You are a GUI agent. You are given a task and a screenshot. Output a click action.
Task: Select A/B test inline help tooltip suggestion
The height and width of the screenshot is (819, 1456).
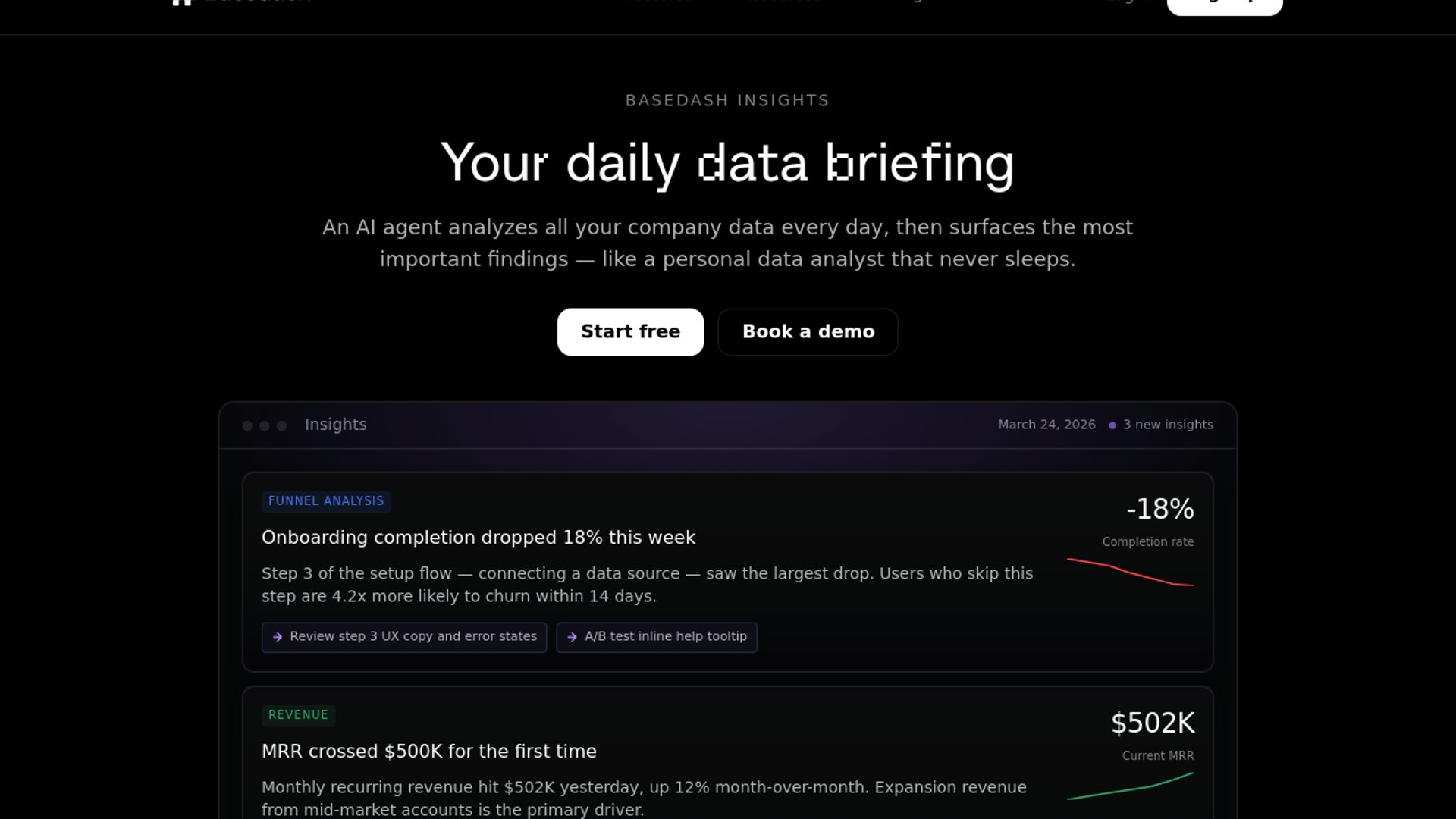click(665, 637)
